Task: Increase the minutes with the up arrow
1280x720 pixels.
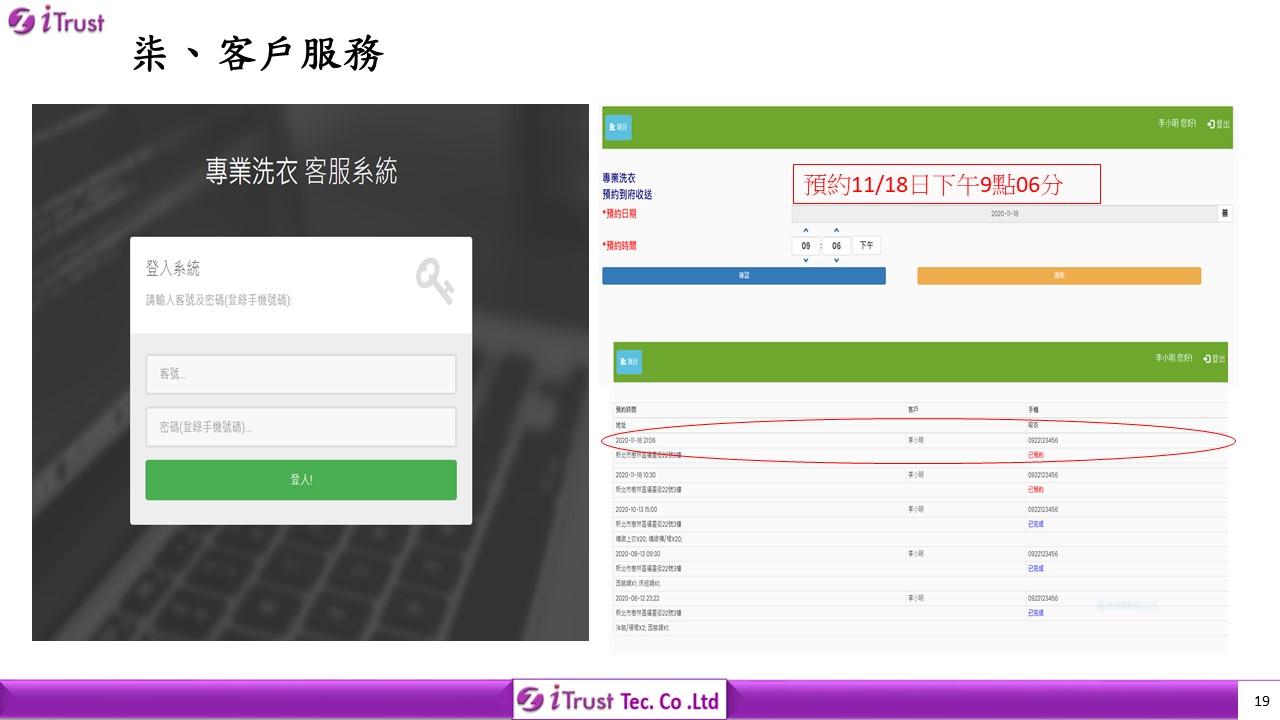Action: (x=836, y=231)
